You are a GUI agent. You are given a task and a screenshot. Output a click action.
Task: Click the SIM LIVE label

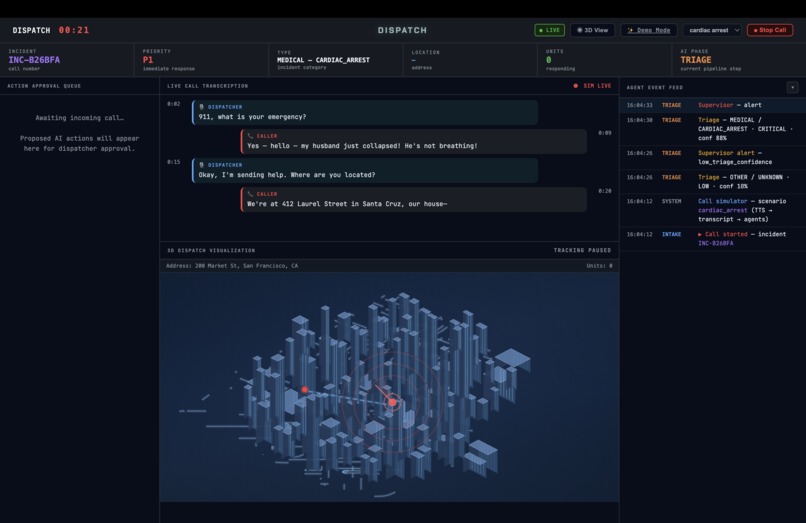pyautogui.click(x=597, y=86)
